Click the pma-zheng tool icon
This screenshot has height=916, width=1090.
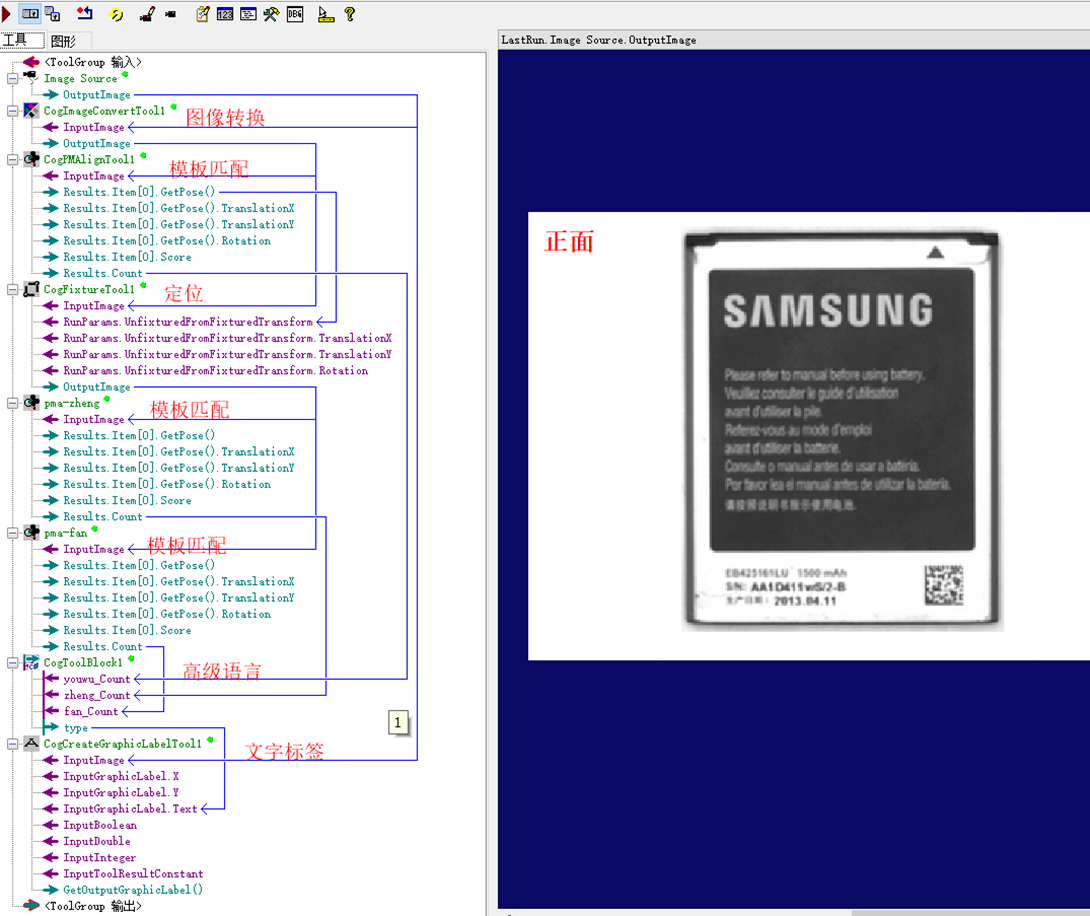pos(31,402)
